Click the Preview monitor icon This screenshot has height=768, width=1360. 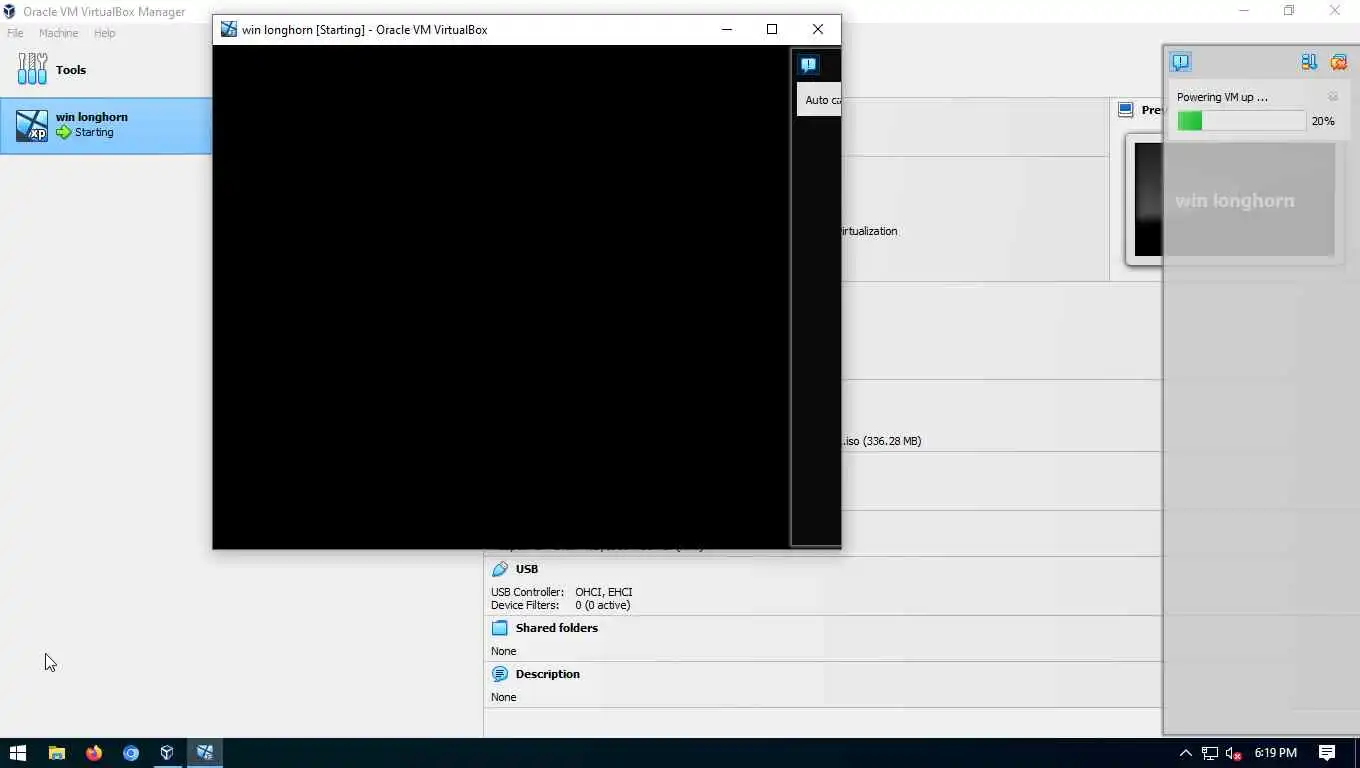click(1125, 110)
